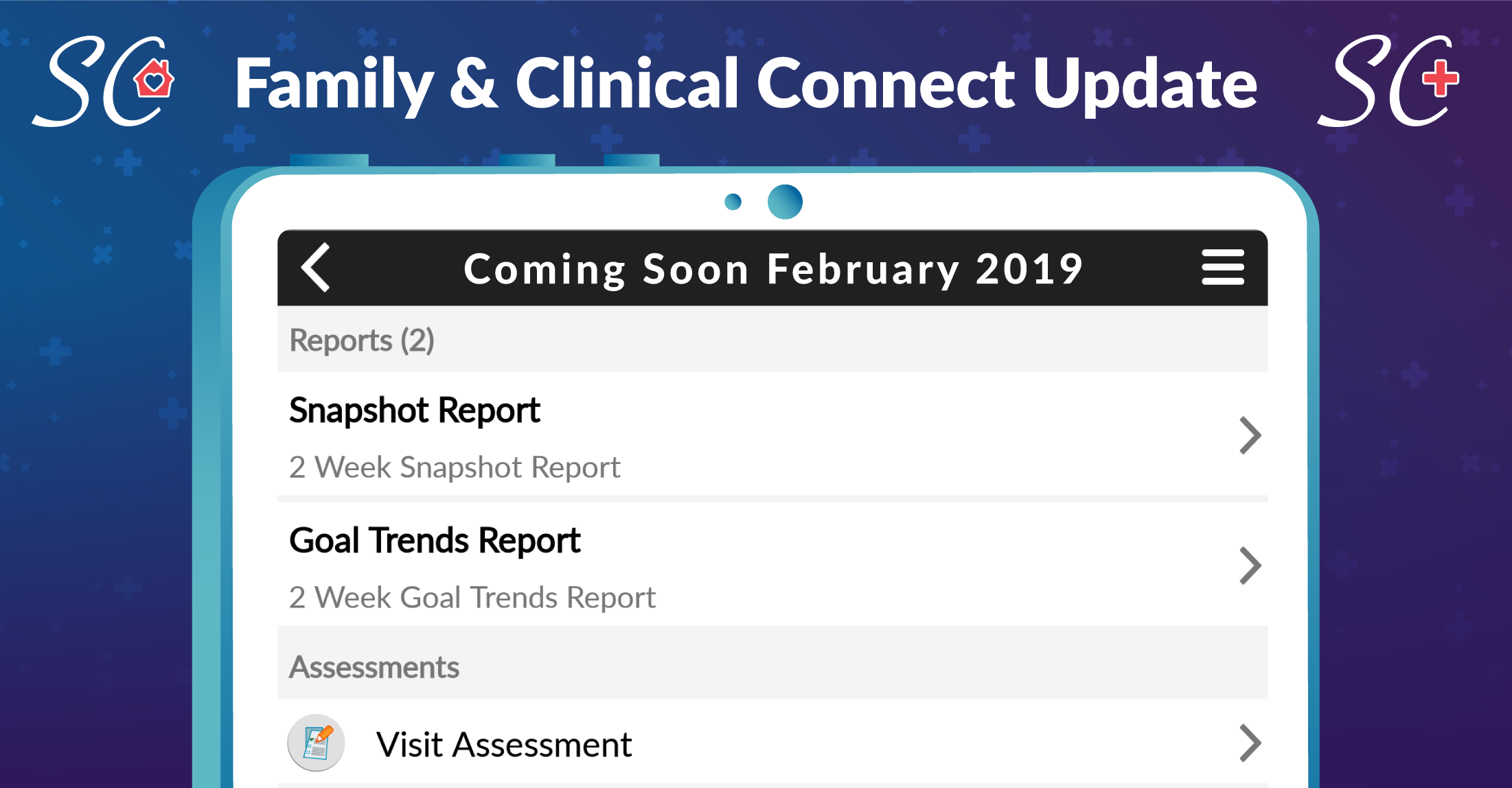
Task: Expand the Visit Assessment chevron
Action: (1250, 743)
